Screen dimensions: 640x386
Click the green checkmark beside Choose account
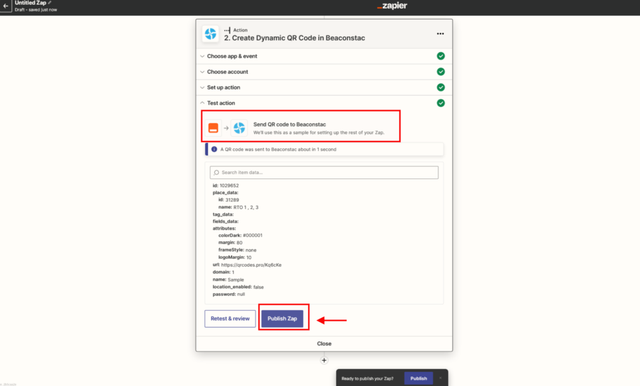(441, 72)
